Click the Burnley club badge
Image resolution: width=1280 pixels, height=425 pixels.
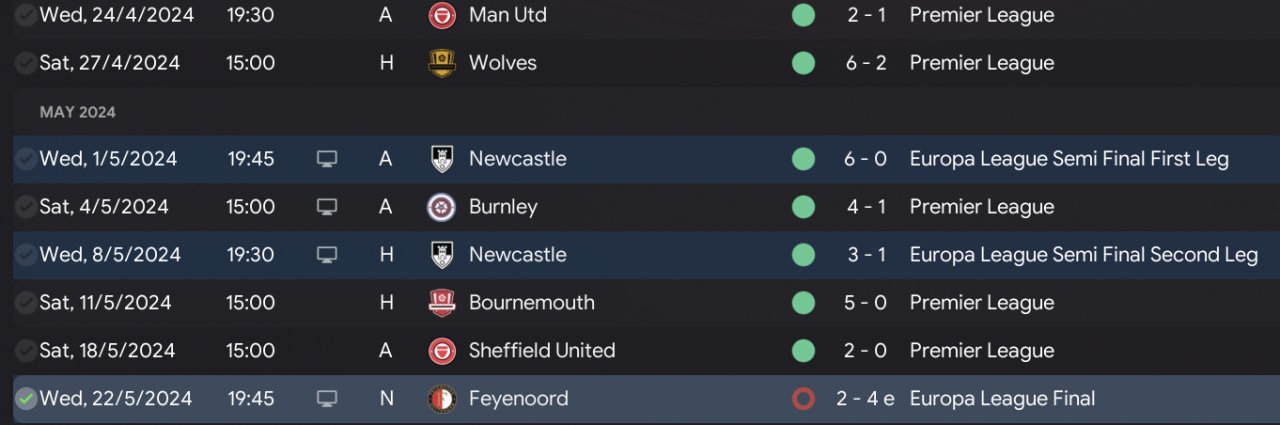442,207
